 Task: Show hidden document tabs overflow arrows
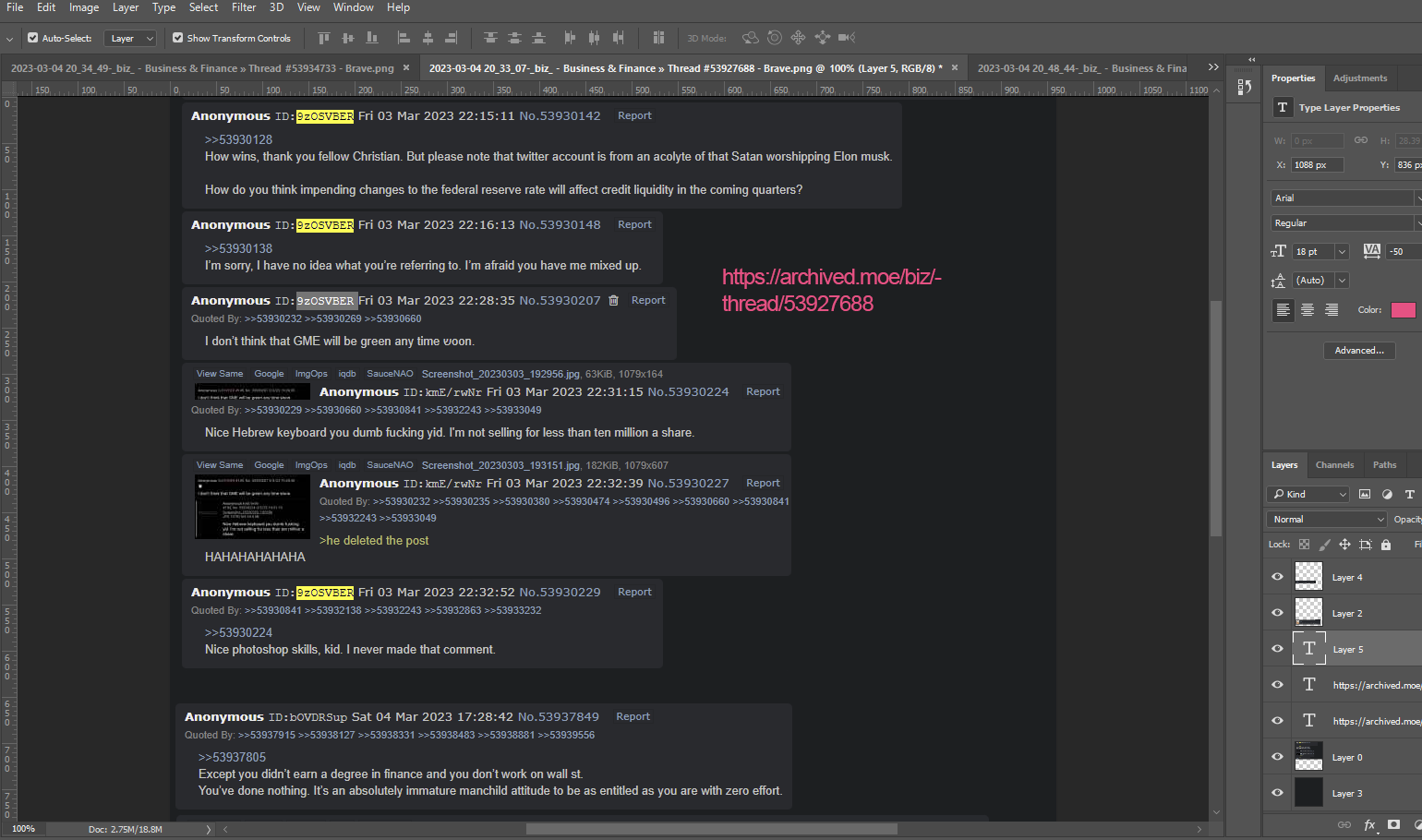1213,67
